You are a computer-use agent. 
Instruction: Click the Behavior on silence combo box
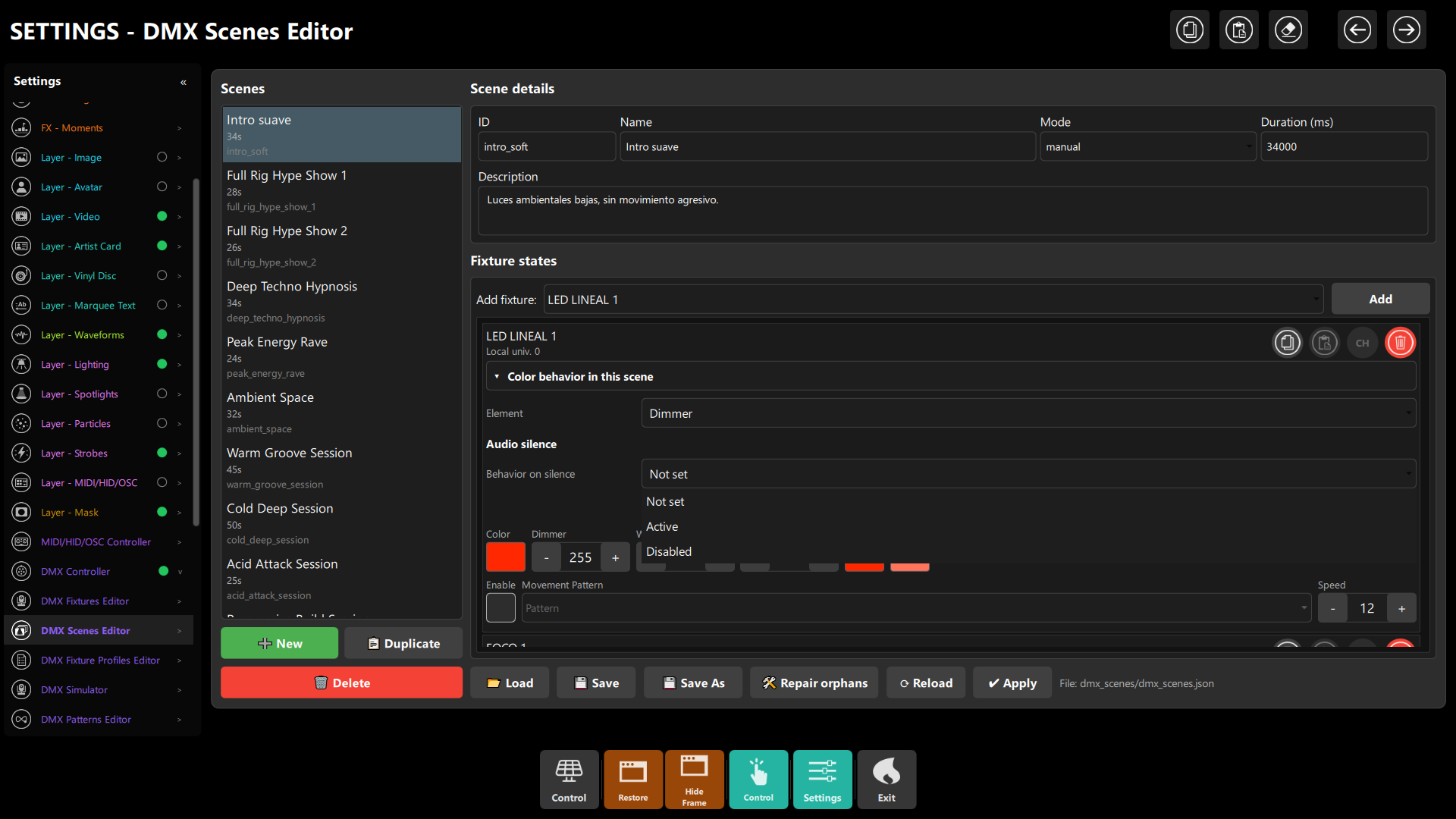click(1028, 474)
